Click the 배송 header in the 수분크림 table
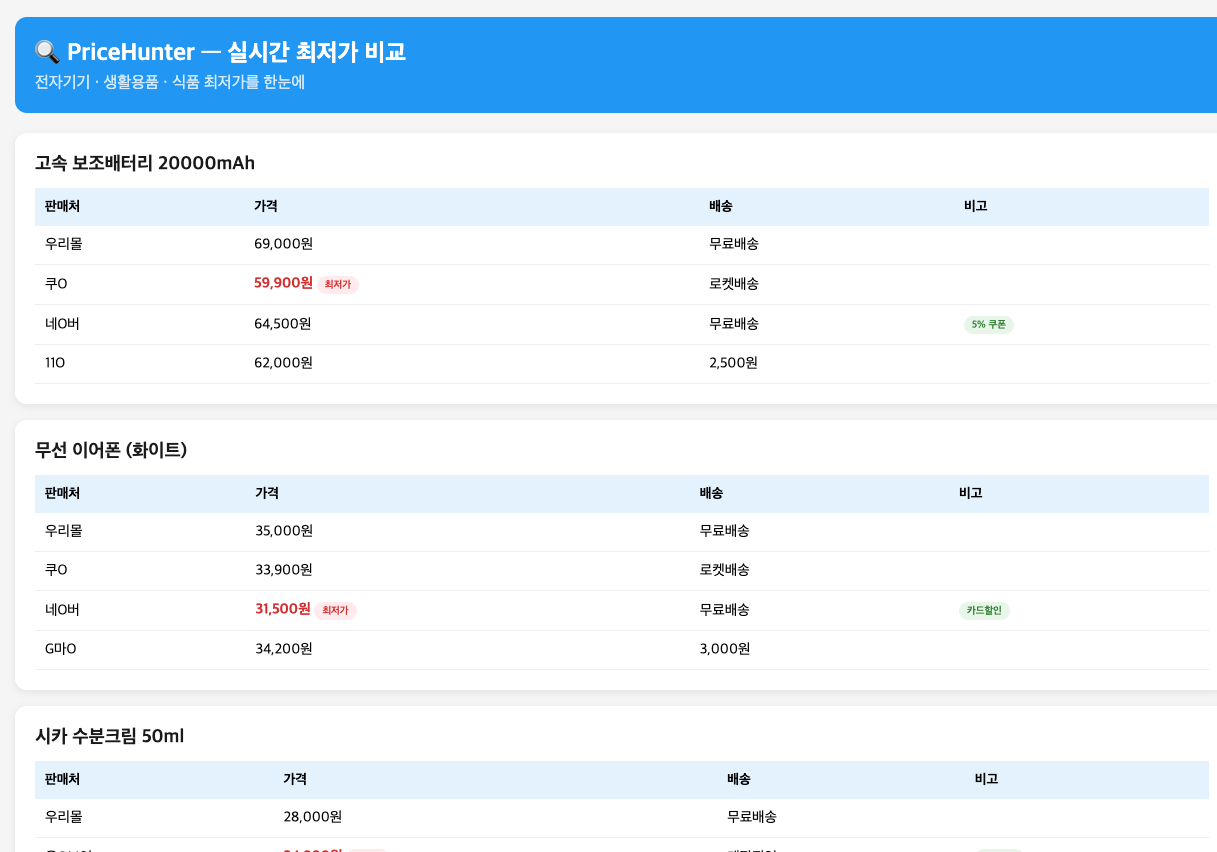 click(739, 779)
